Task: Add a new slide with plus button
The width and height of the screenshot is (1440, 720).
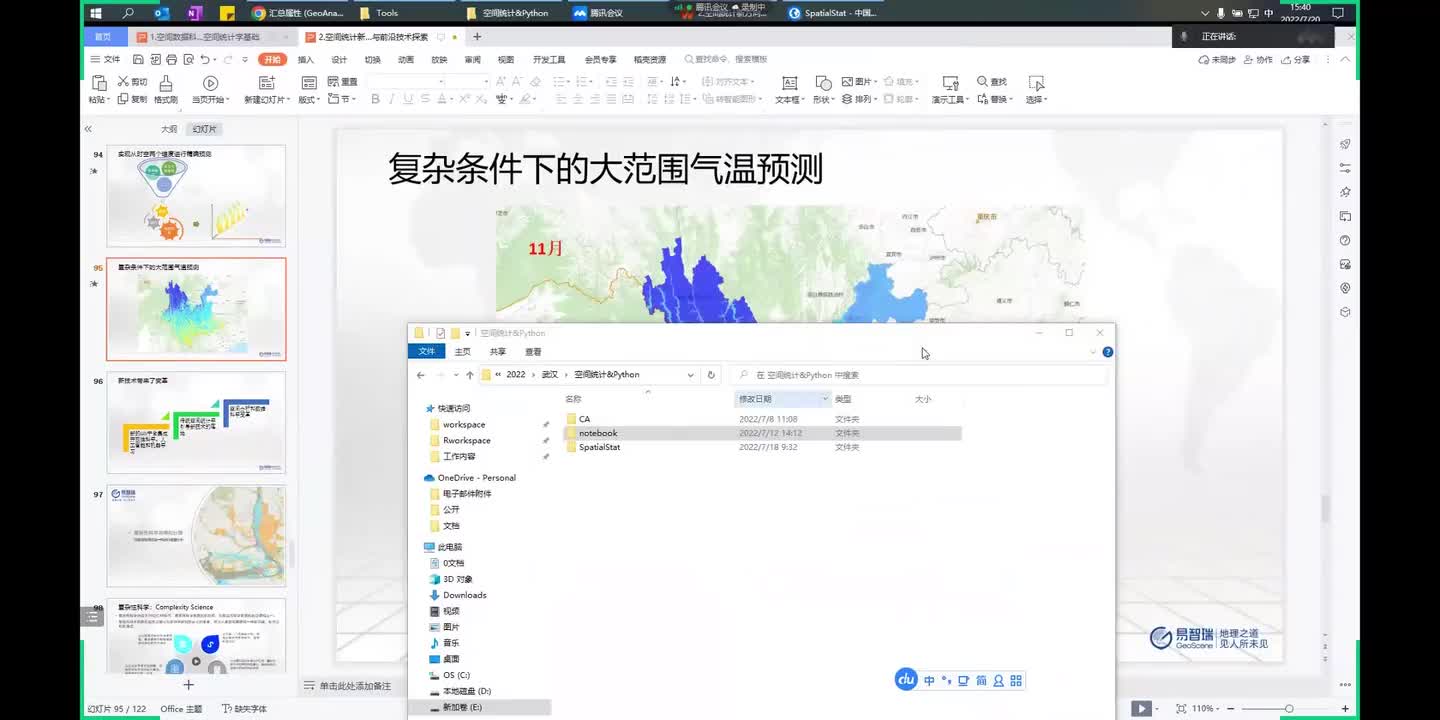Action: [x=188, y=685]
